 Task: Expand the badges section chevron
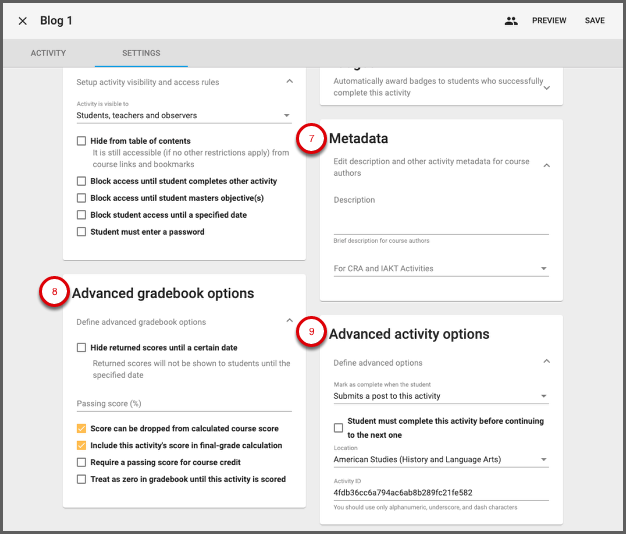[546, 87]
